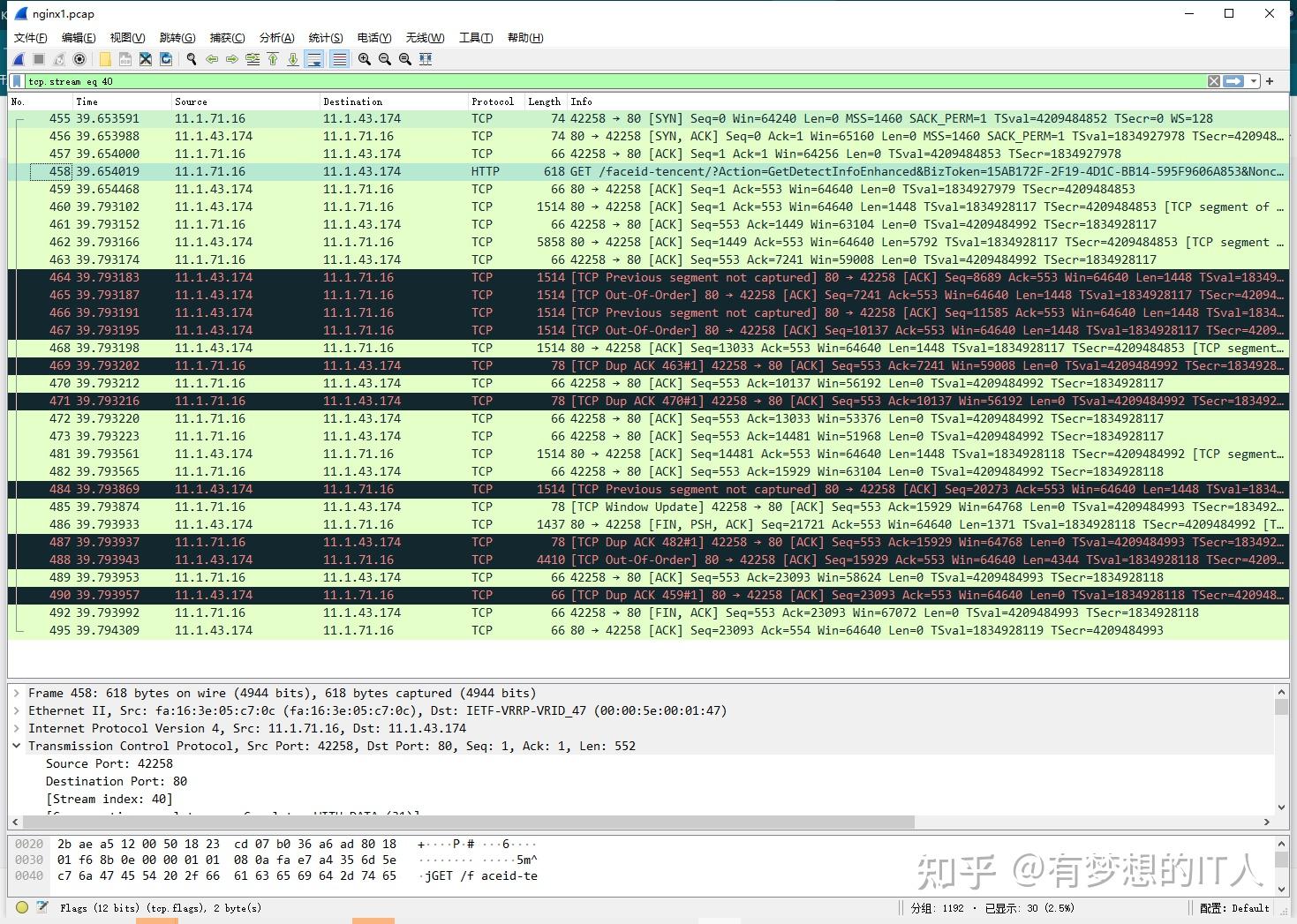1297x924 pixels.
Task: Open the 文件(F) menu
Action: point(31,38)
